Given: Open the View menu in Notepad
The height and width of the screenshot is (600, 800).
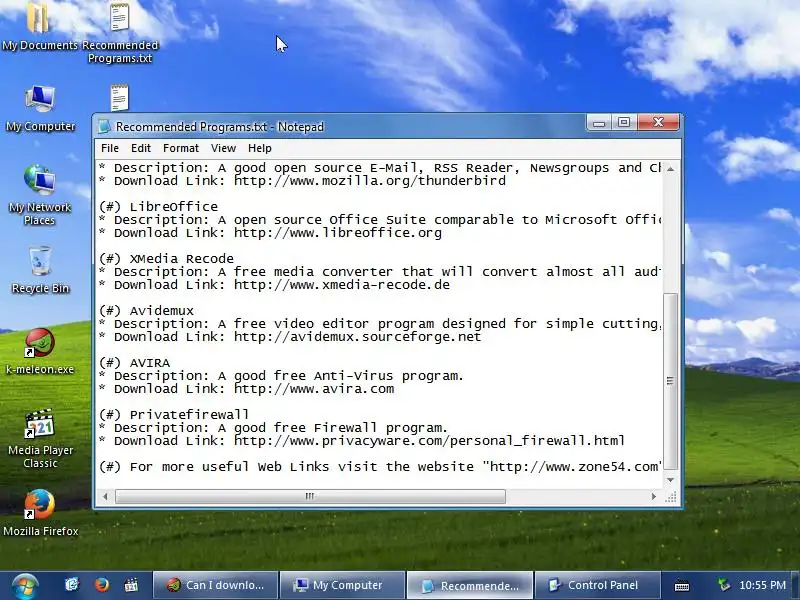Looking at the screenshot, I should (223, 148).
